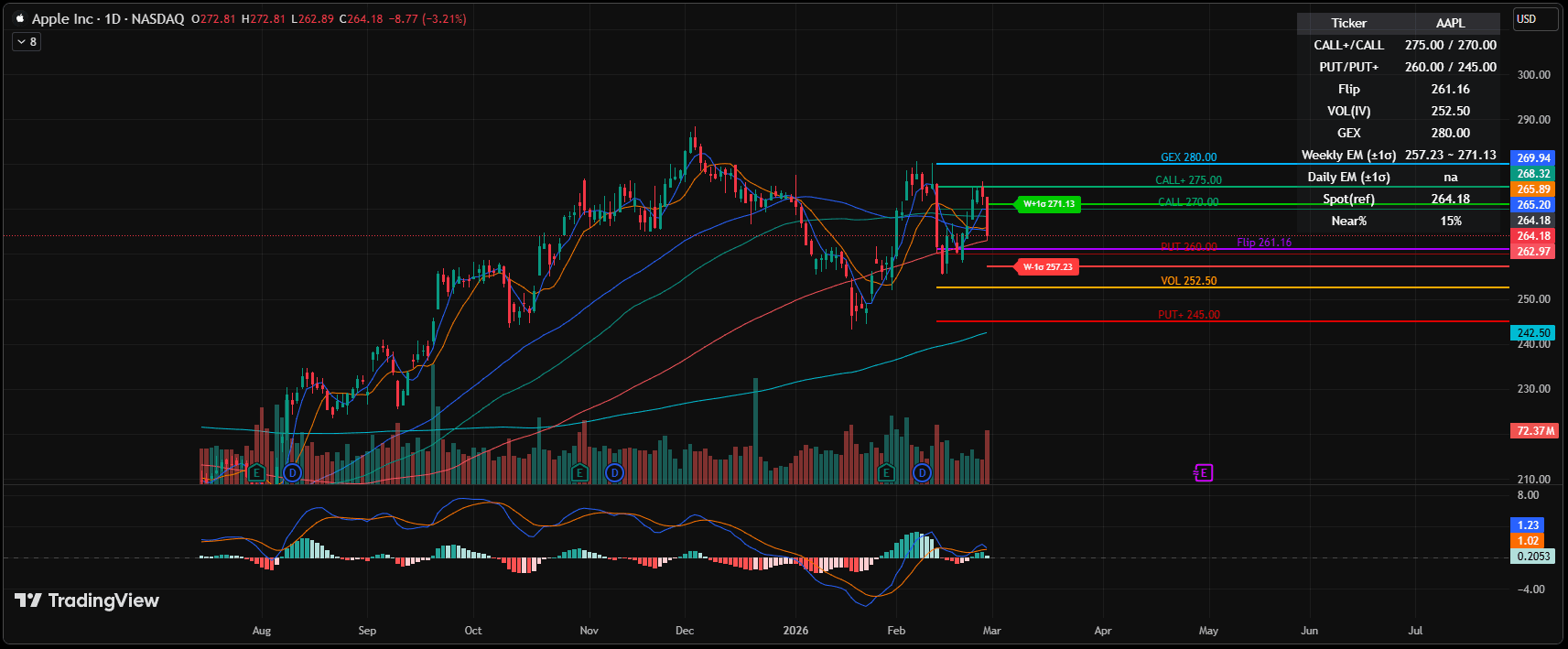Image resolution: width=1568 pixels, height=649 pixels.
Task: Click the 230.00 price axis label
Action: tap(1533, 389)
